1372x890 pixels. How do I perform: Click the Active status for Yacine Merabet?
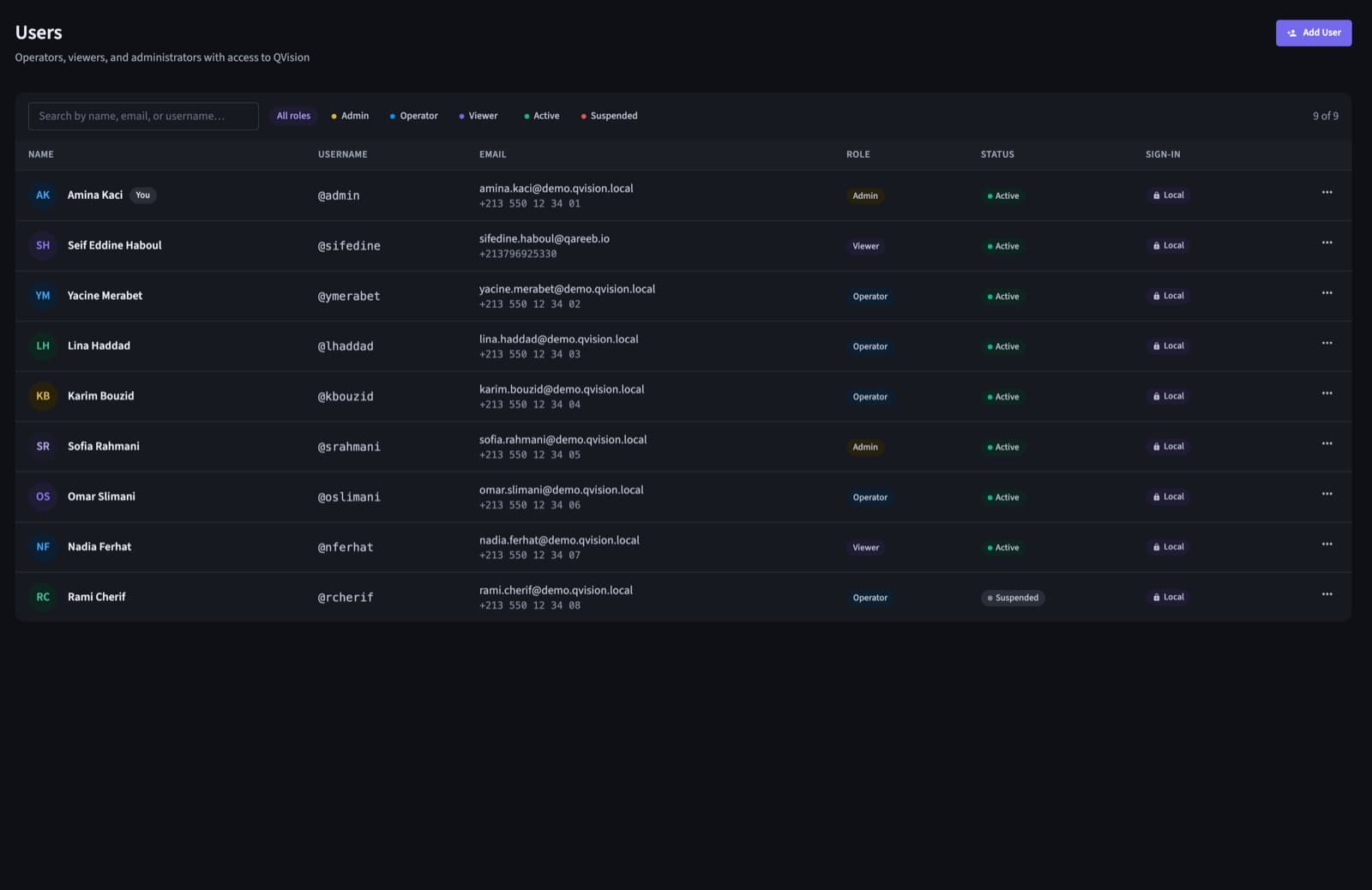coord(1003,296)
